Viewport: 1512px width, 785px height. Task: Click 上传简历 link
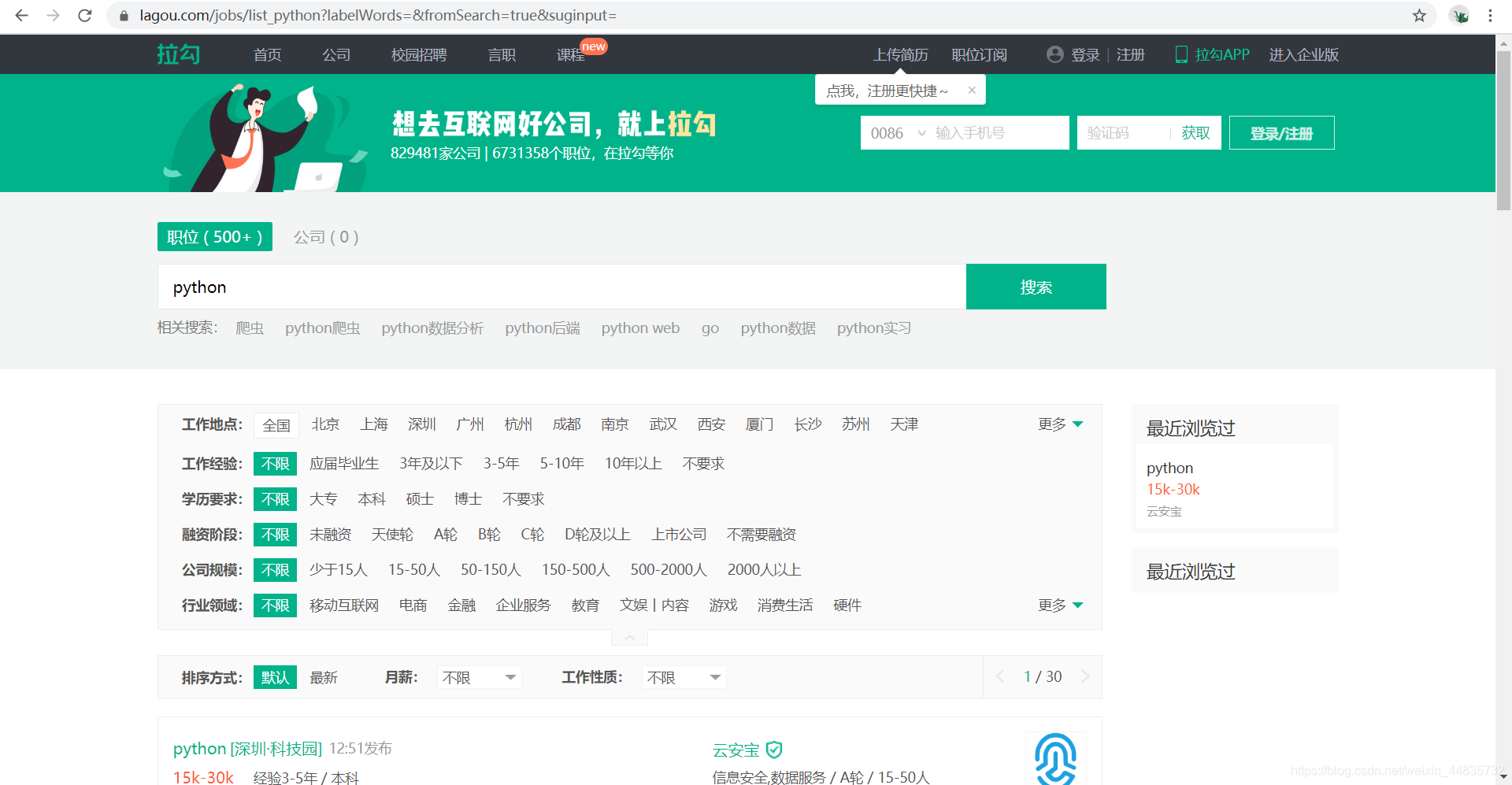click(900, 54)
